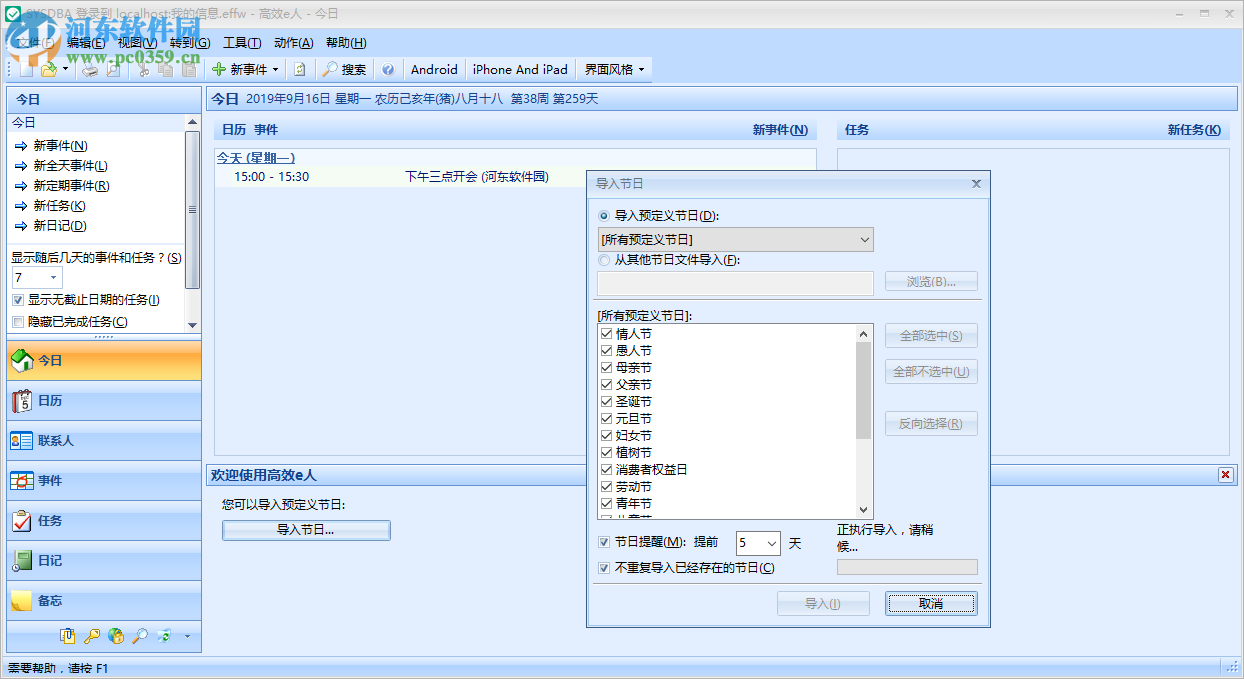
Task: Select the Print icon in the toolbar
Action: (90, 69)
